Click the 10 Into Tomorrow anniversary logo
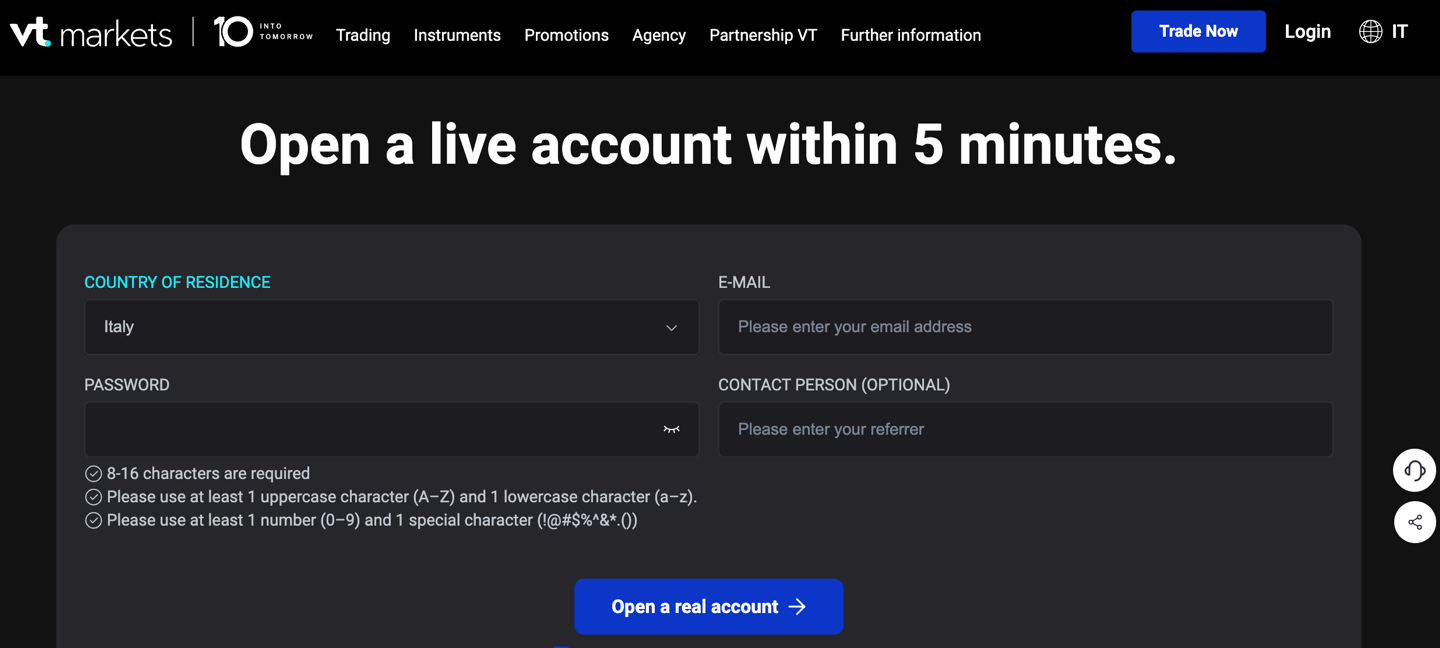 (x=263, y=33)
